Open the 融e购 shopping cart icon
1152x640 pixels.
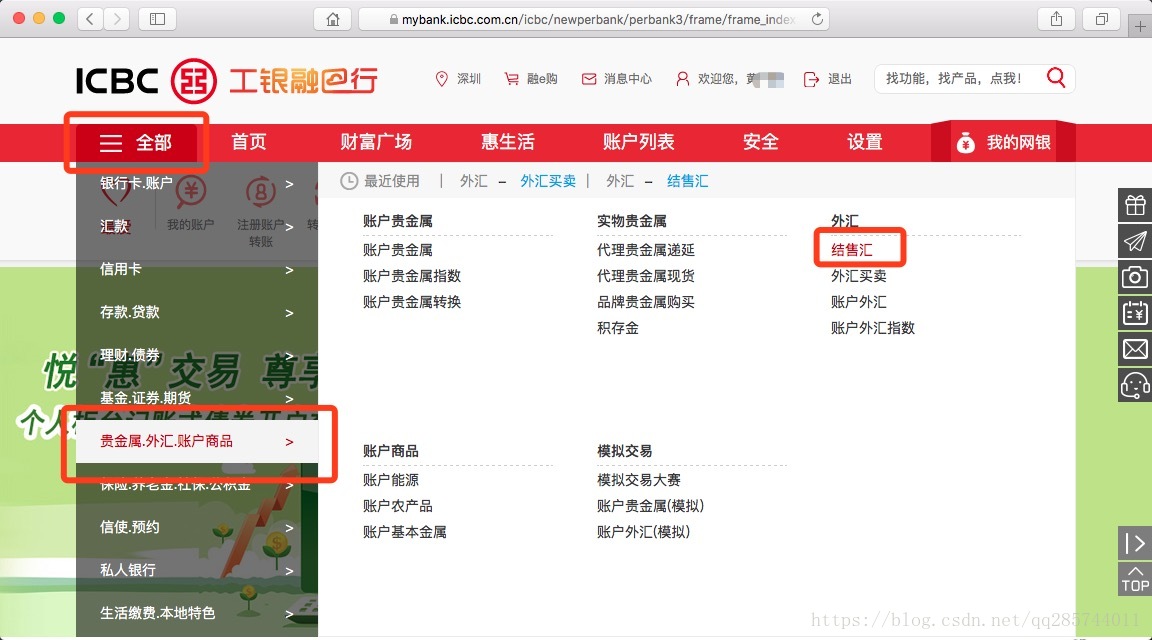pyautogui.click(x=511, y=79)
